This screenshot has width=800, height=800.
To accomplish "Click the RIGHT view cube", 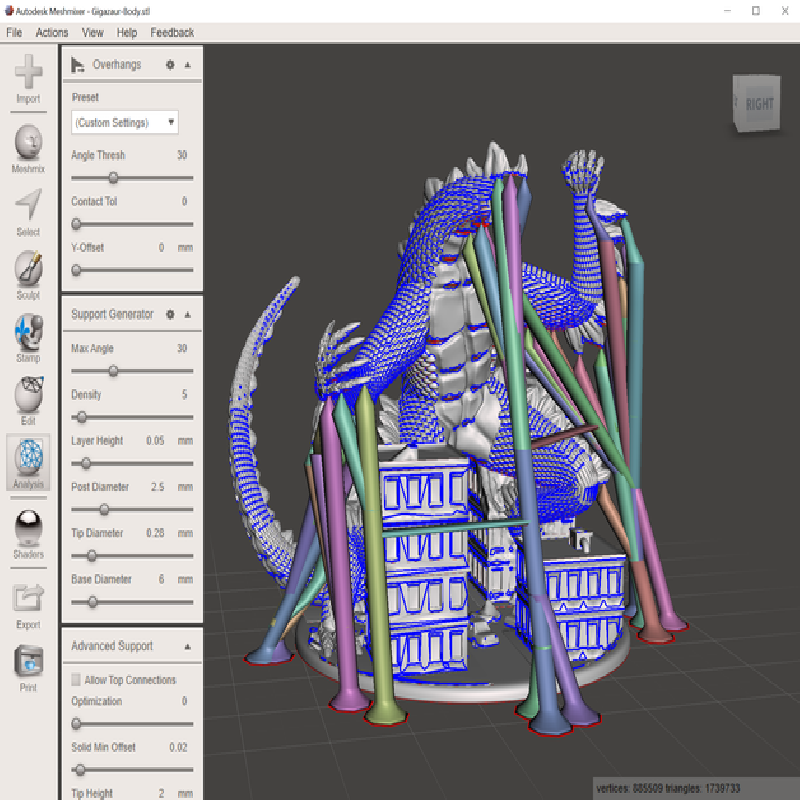I will click(x=757, y=104).
